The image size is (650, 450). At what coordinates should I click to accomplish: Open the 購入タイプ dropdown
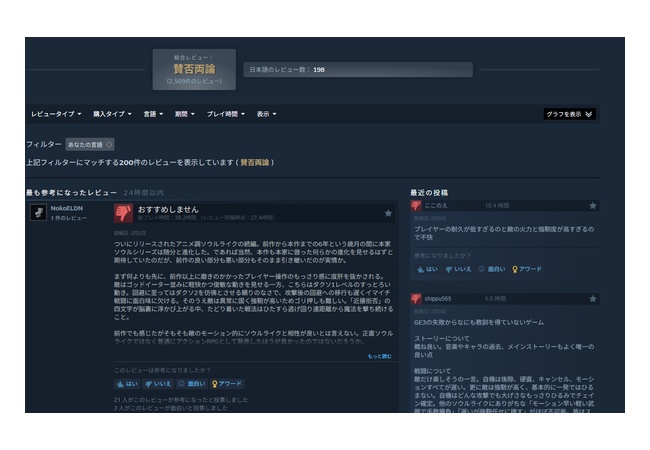coord(112,114)
